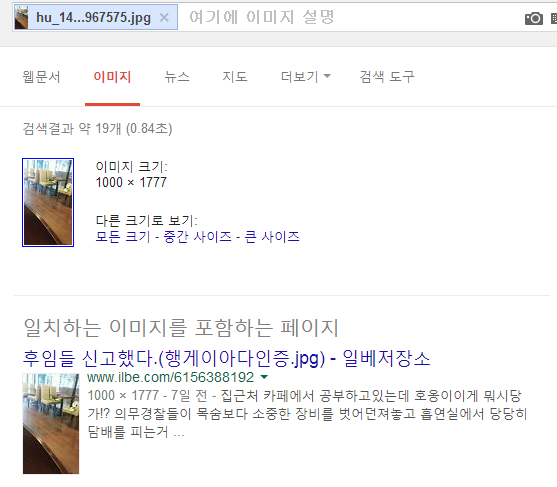Expand the 더보기 dropdown menu

tap(306, 77)
